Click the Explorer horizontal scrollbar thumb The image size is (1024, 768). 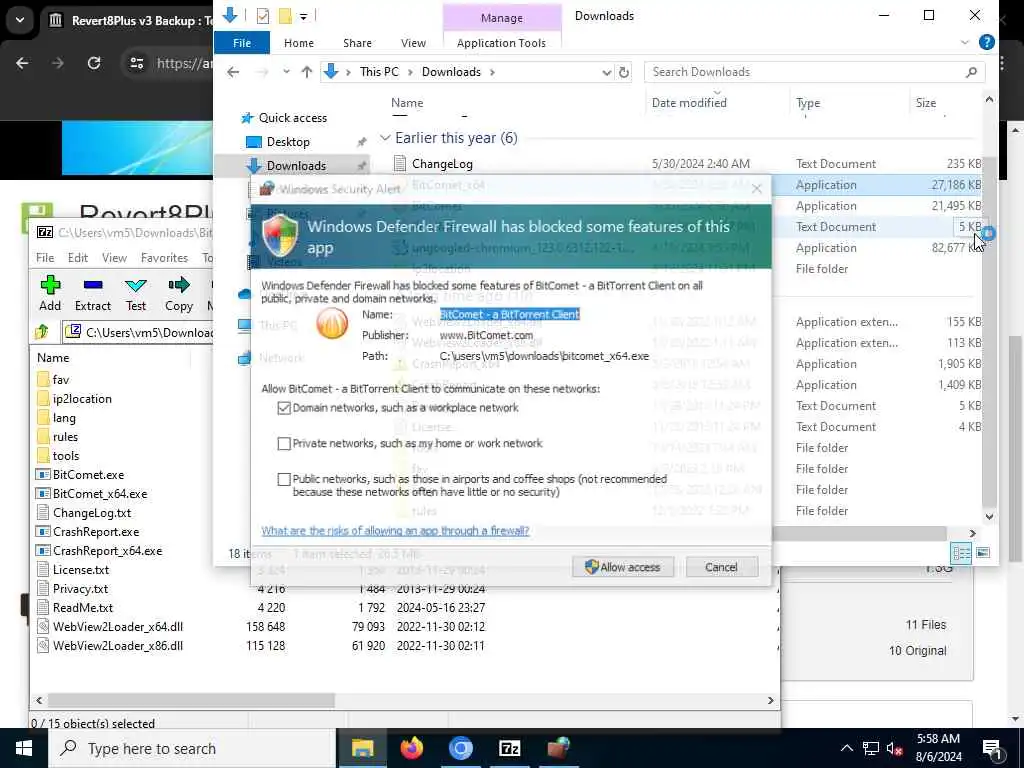(x=859, y=534)
